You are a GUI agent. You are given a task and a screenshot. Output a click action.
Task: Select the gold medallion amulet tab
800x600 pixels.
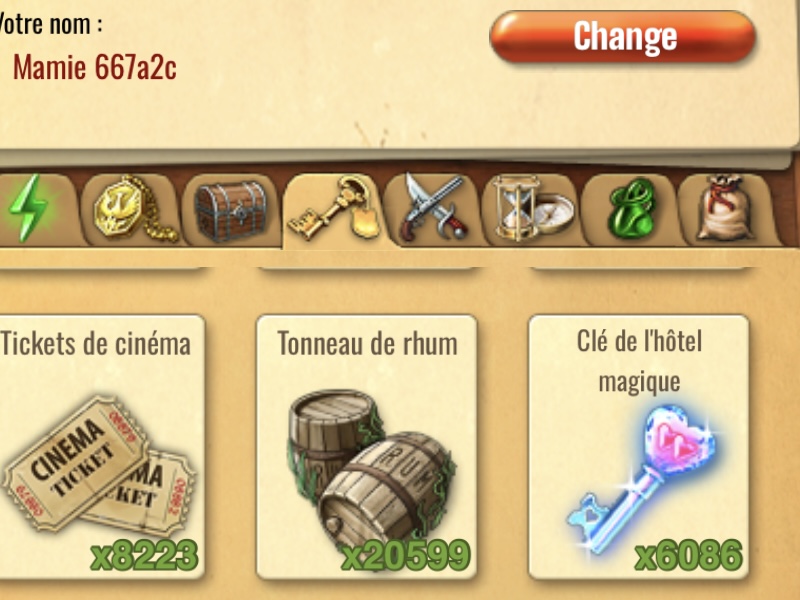tap(132, 209)
